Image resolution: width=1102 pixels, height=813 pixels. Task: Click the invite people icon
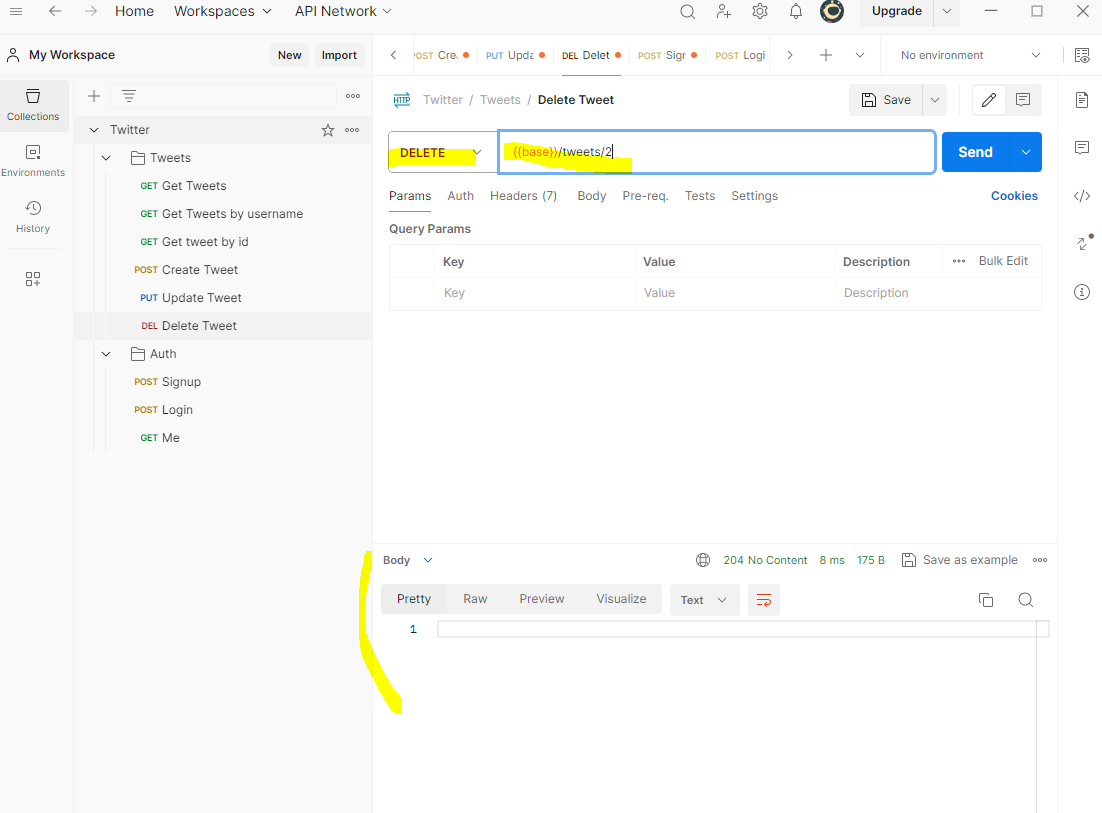(723, 11)
